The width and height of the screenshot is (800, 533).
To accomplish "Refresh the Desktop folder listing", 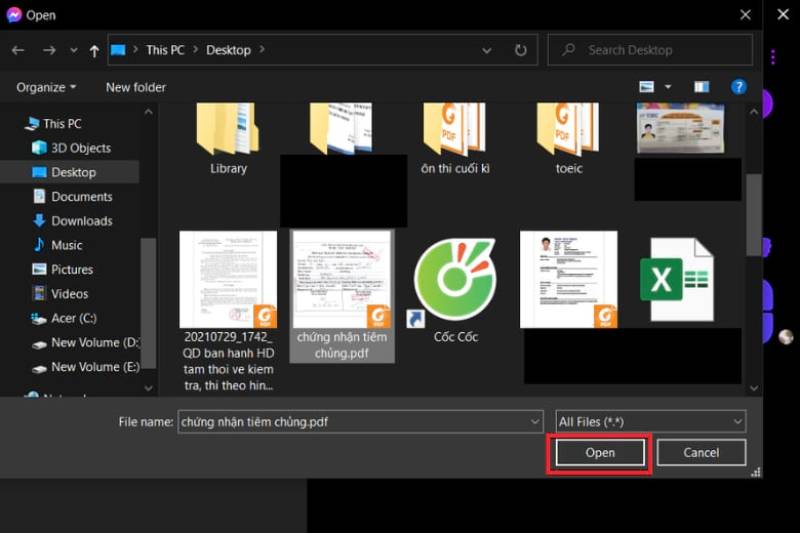I will (x=520, y=50).
